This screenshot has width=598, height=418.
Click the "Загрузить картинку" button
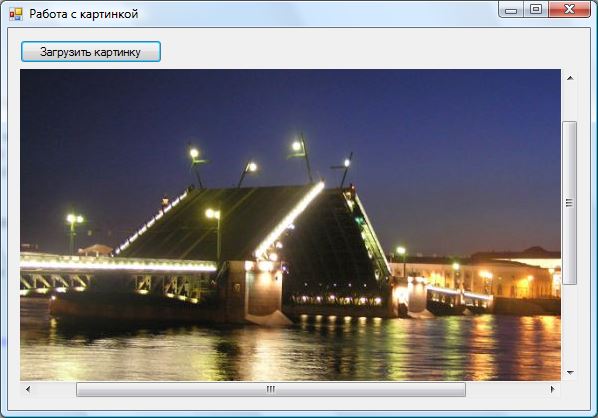(91, 51)
